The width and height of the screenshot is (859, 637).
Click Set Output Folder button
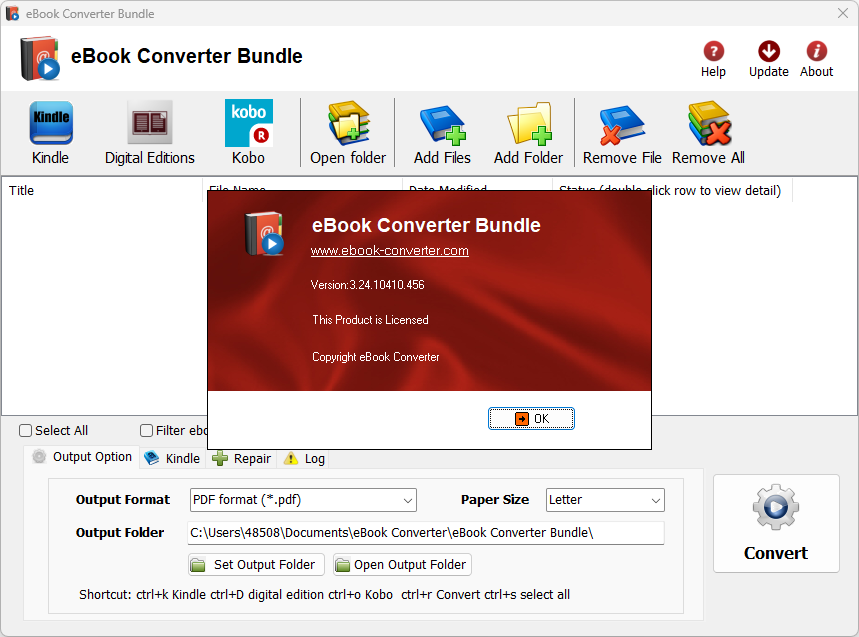pyautogui.click(x=256, y=565)
